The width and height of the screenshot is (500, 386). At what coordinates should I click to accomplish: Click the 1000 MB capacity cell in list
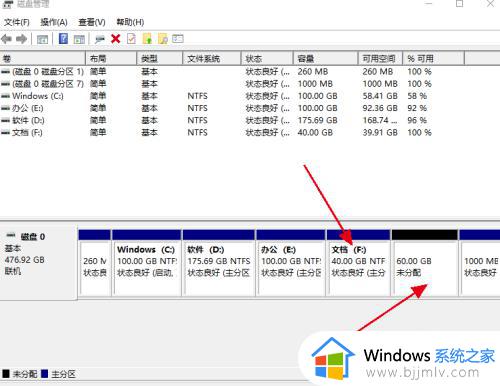pos(315,84)
